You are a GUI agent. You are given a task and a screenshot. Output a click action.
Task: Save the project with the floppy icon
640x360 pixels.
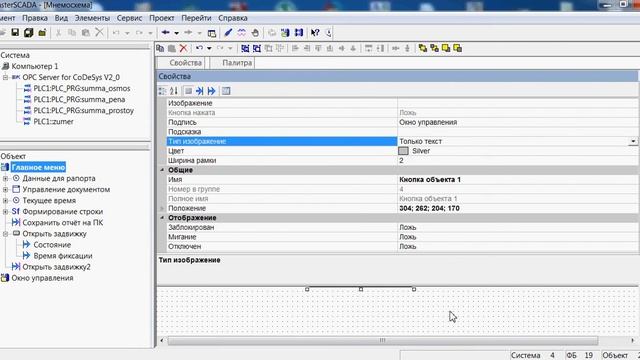[x=15, y=33]
